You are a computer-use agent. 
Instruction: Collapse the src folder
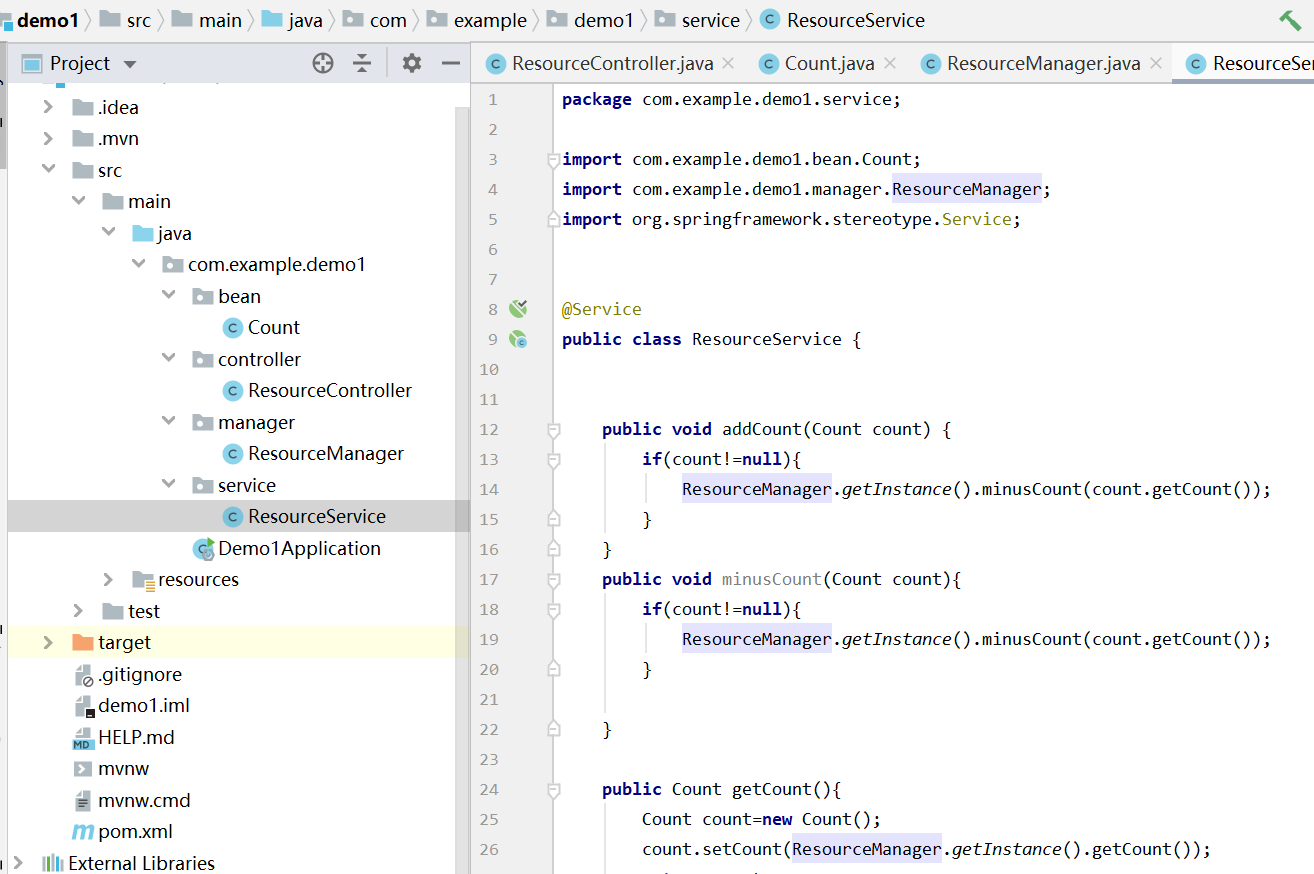pos(48,170)
